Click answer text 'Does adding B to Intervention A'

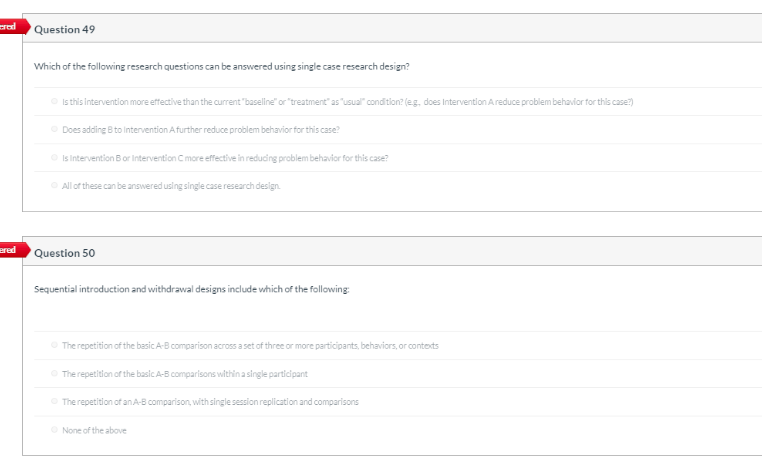pyautogui.click(x=201, y=130)
